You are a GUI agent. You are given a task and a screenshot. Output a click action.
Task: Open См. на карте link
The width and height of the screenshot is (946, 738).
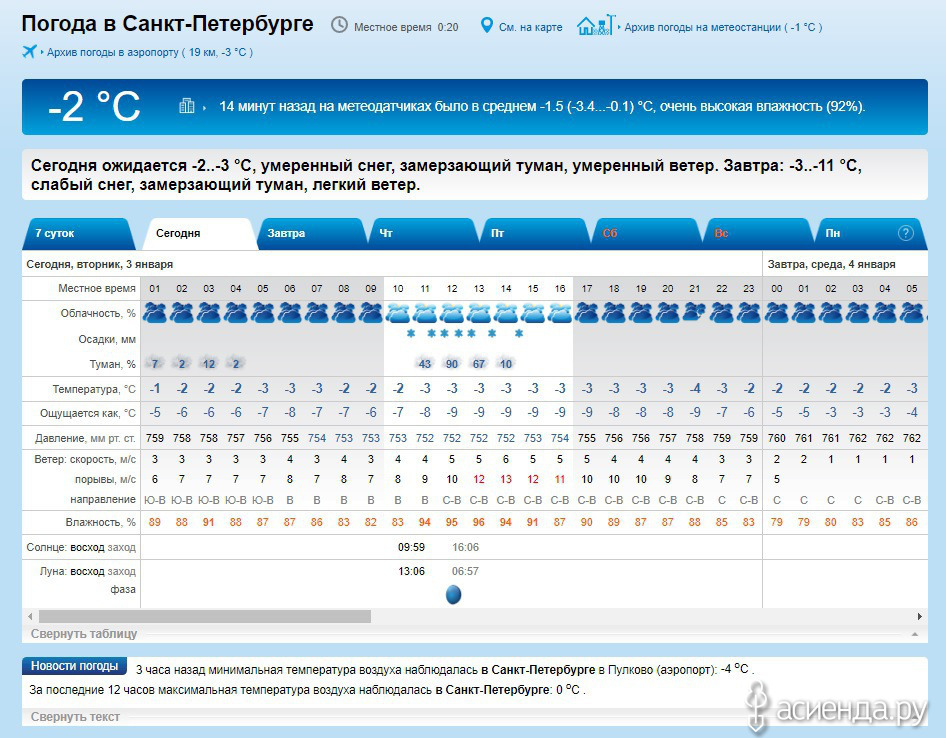530,27
